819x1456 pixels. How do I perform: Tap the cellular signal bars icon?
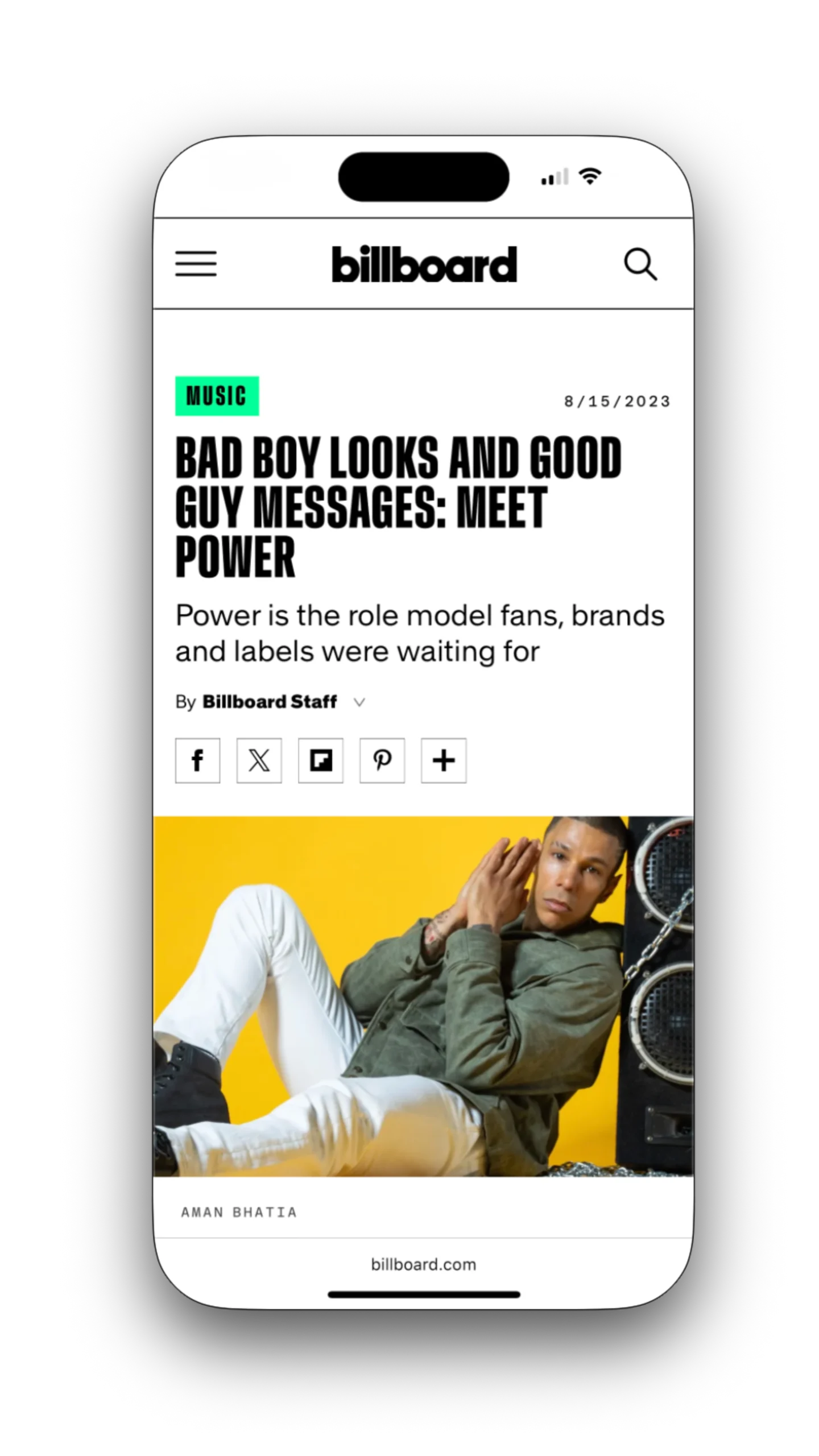(x=555, y=177)
